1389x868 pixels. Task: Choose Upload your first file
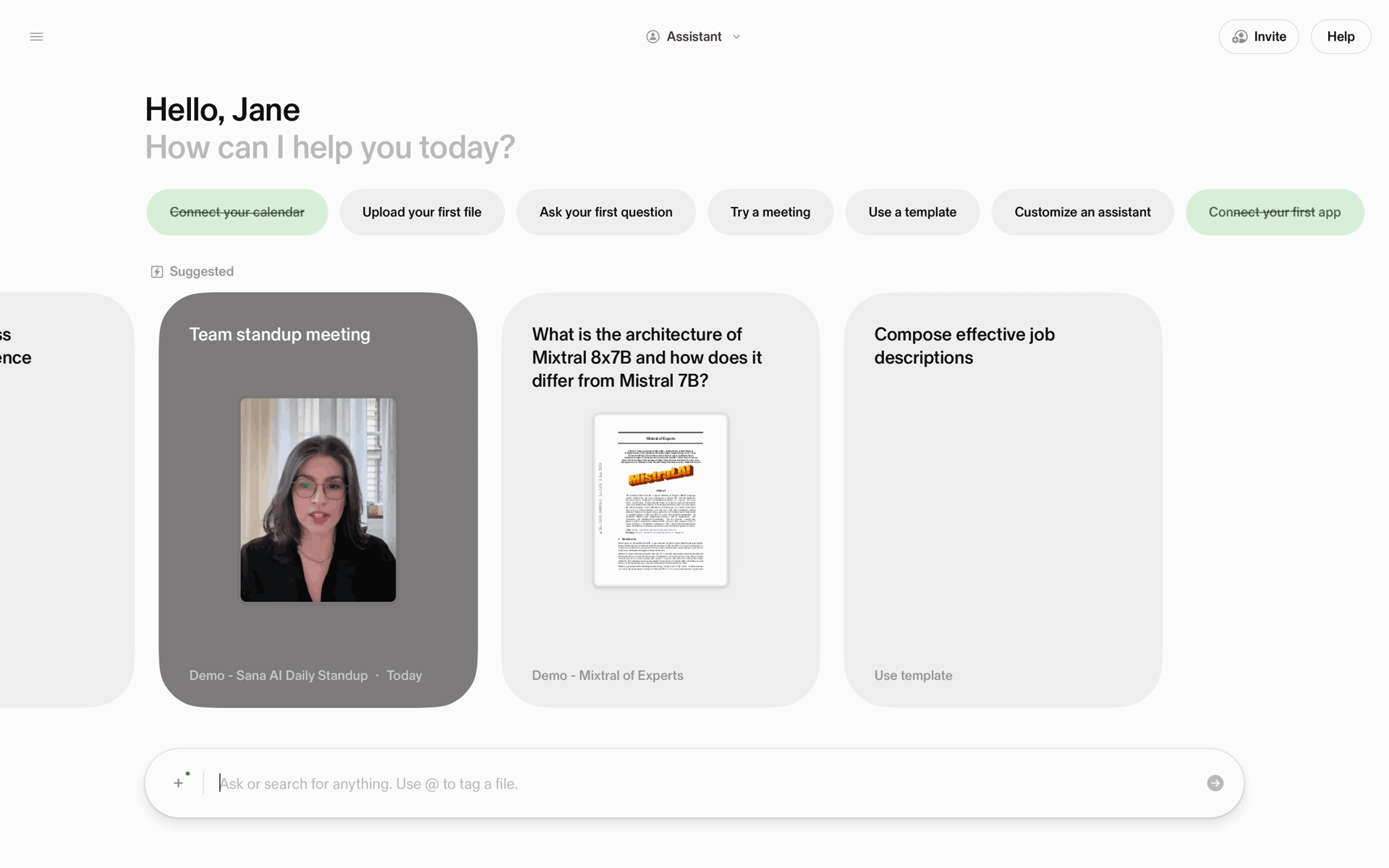tap(422, 212)
